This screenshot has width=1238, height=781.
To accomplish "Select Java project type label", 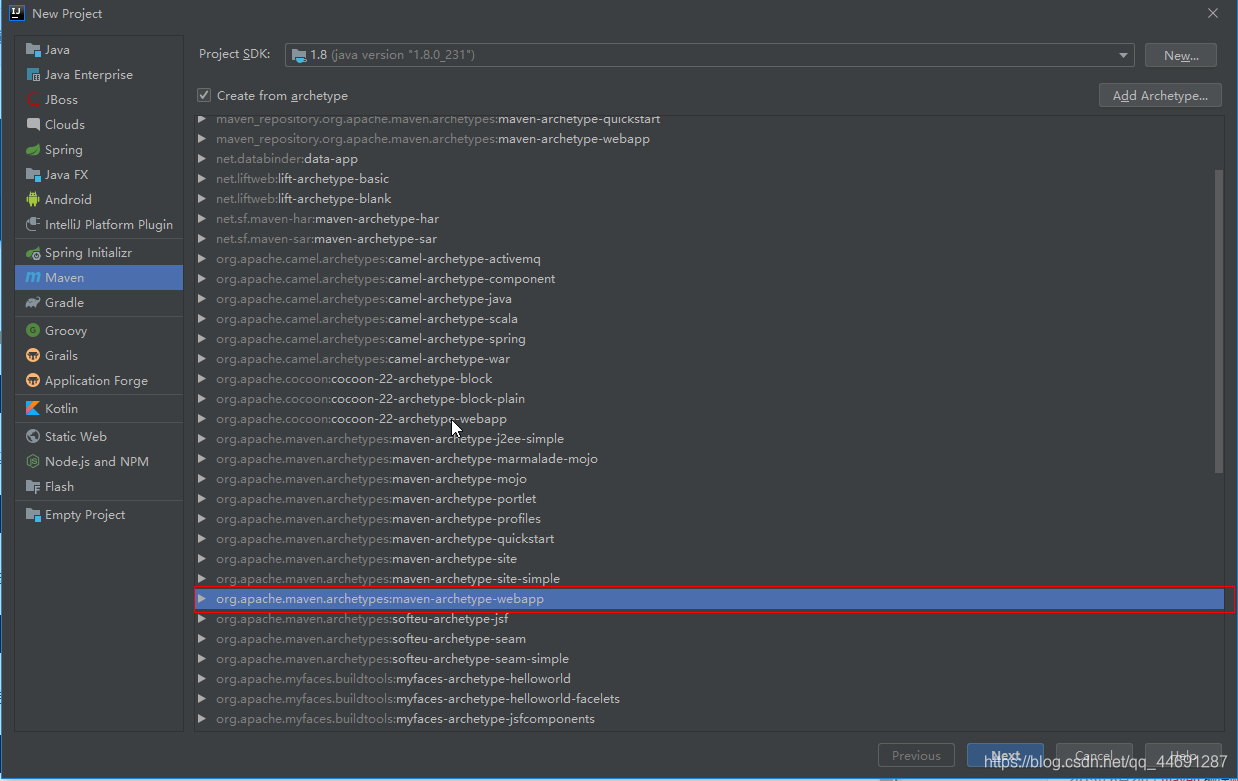I will click(57, 50).
